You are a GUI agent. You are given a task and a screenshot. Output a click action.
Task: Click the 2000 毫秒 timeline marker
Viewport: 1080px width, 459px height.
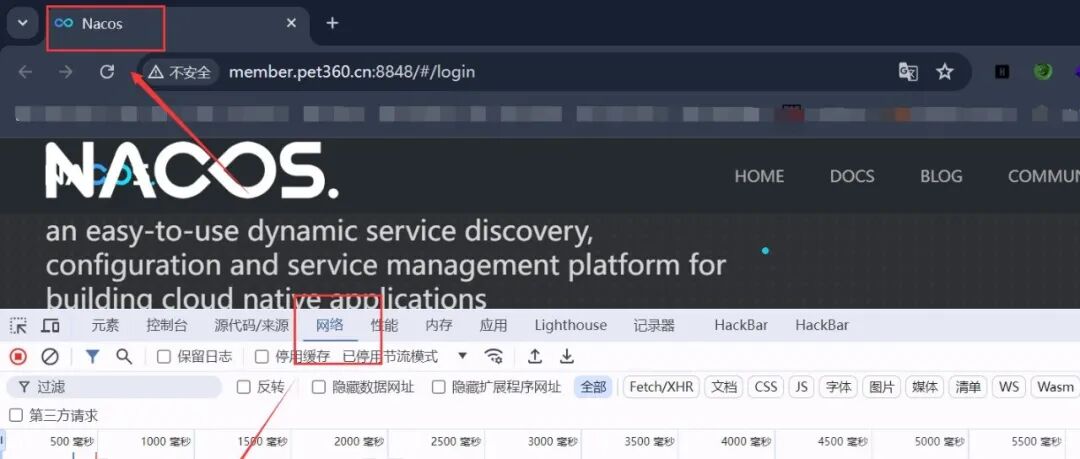(x=358, y=442)
